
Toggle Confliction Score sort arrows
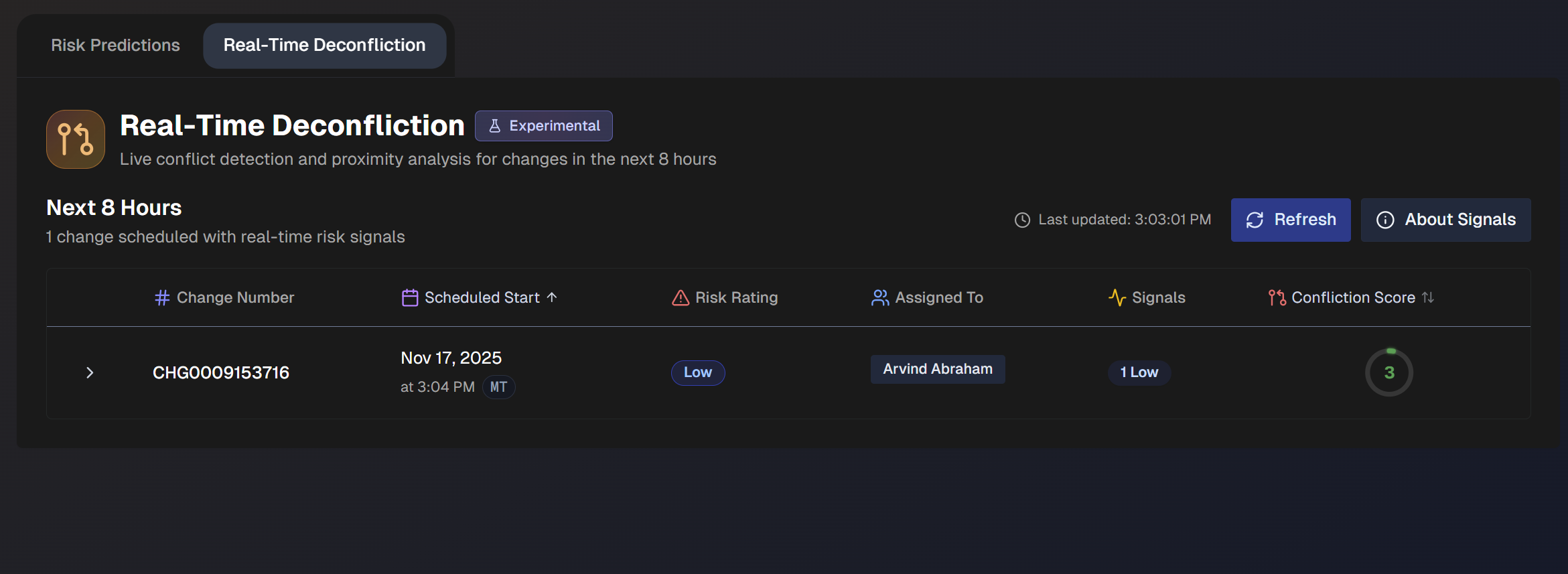(x=1428, y=297)
